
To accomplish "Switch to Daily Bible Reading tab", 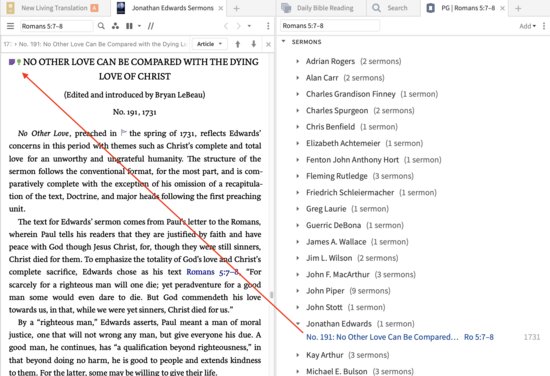I will coord(325,8).
